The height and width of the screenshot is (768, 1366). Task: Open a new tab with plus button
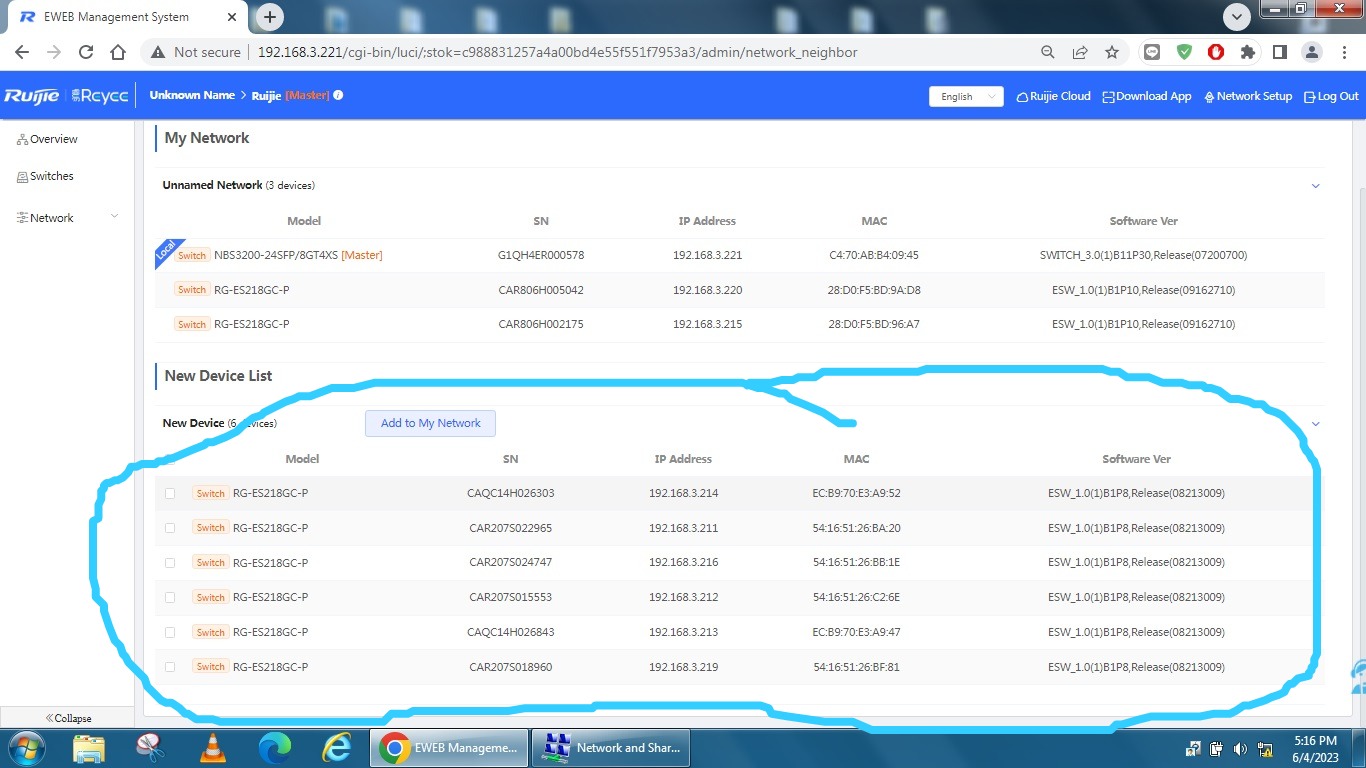click(270, 17)
